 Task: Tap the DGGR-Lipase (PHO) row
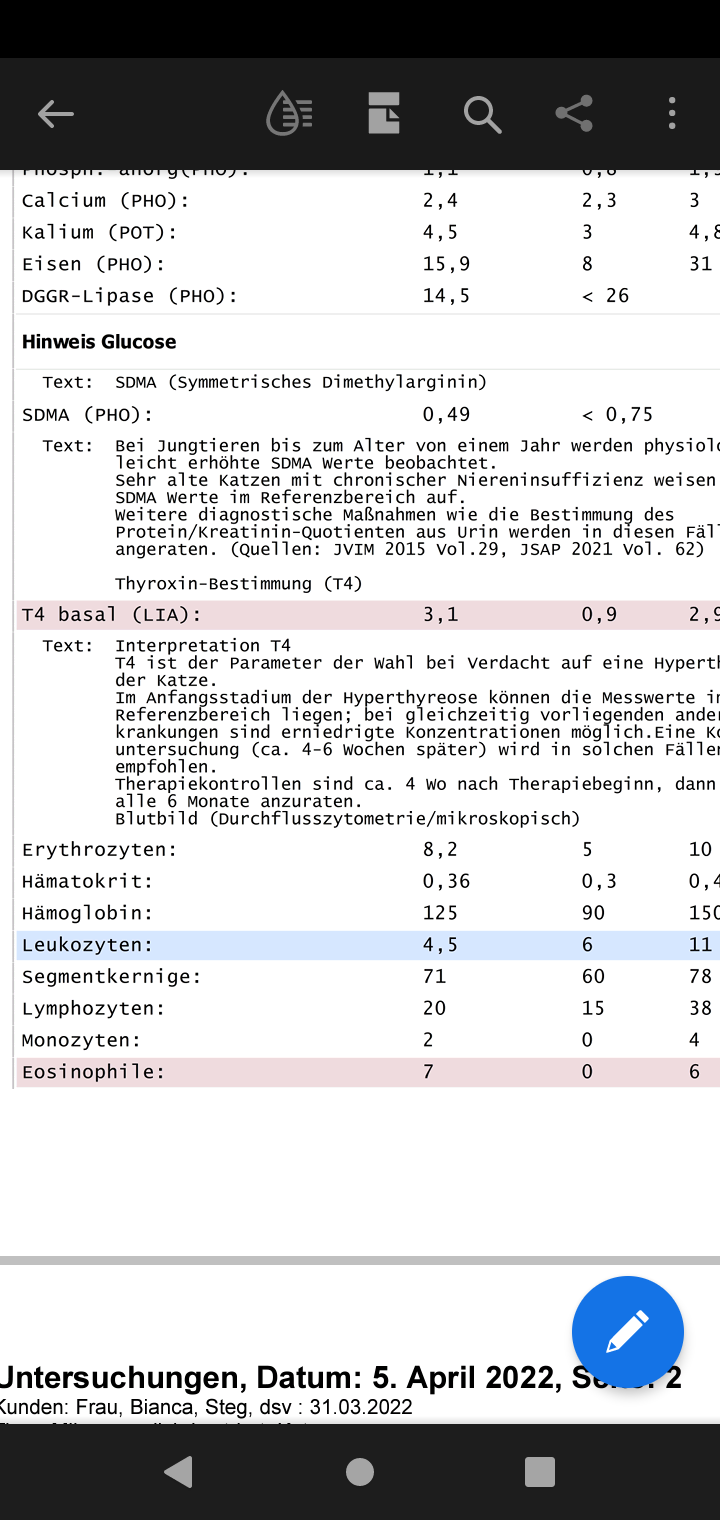(368, 296)
